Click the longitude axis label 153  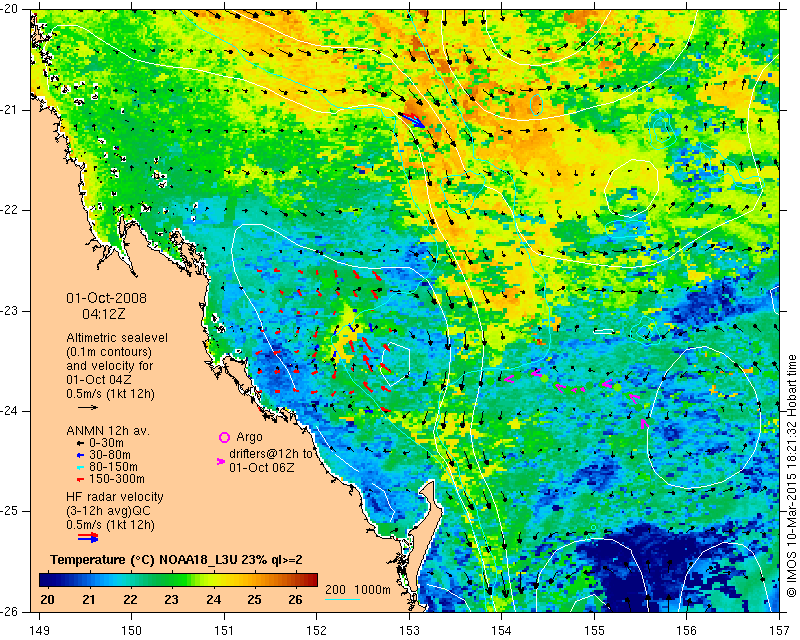click(410, 632)
